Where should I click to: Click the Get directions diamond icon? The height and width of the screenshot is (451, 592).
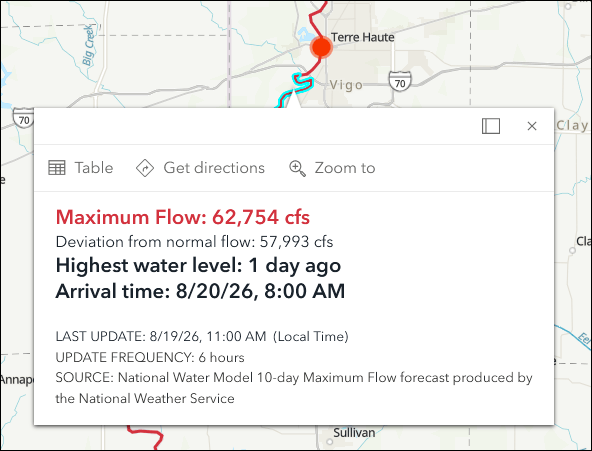point(145,168)
